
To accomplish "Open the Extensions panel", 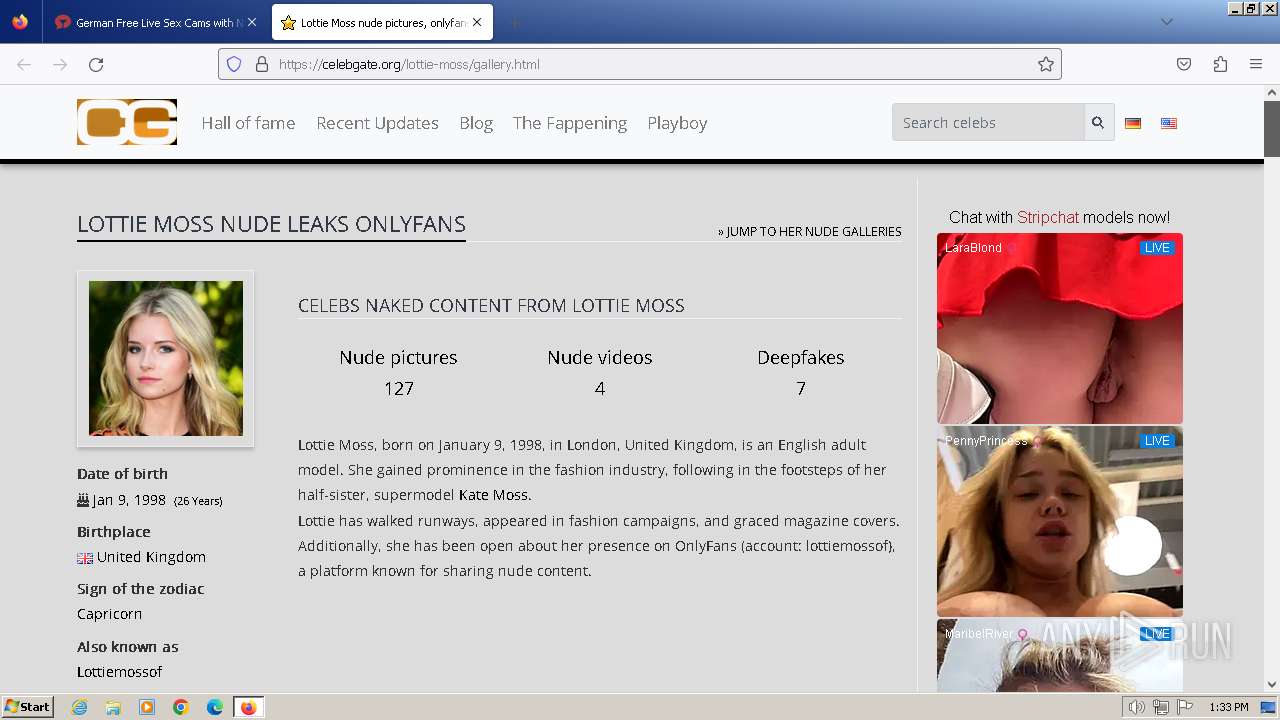I will [1220, 64].
